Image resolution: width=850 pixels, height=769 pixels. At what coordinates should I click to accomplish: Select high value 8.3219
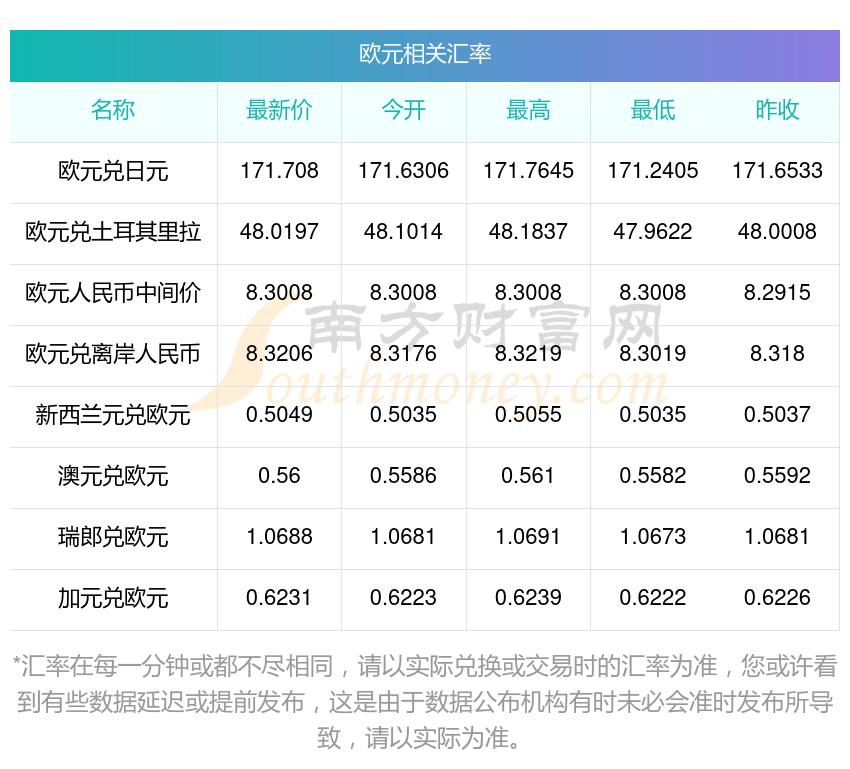(x=528, y=354)
